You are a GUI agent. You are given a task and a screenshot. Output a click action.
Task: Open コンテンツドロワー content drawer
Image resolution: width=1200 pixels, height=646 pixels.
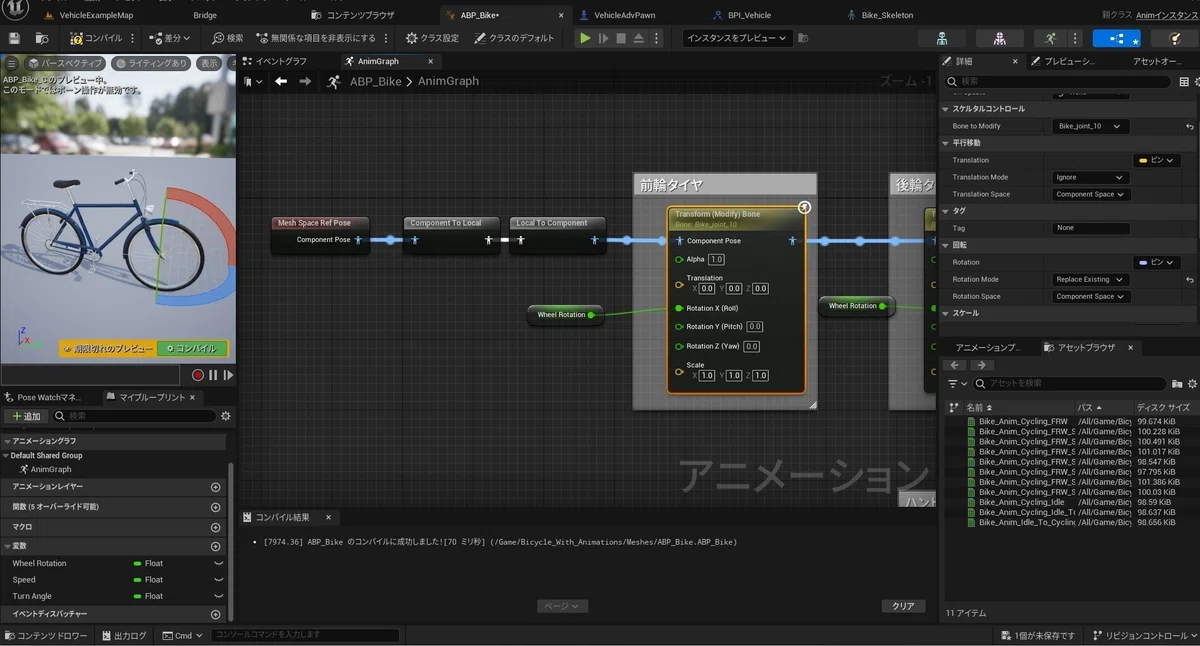(x=46, y=635)
